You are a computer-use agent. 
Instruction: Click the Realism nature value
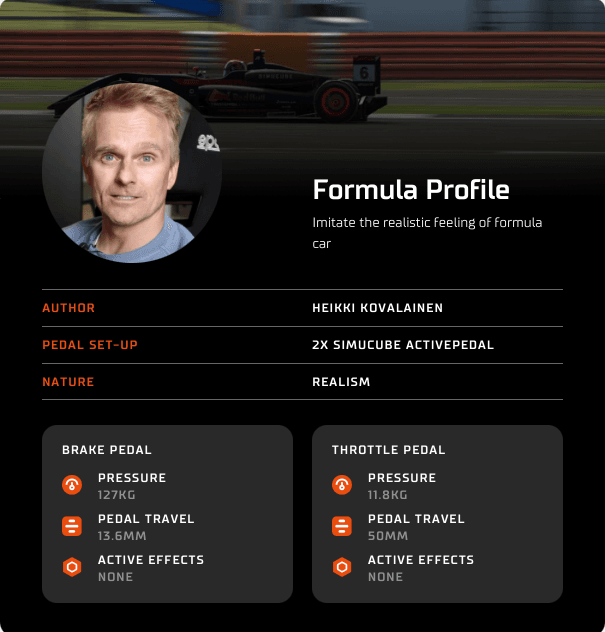click(341, 382)
